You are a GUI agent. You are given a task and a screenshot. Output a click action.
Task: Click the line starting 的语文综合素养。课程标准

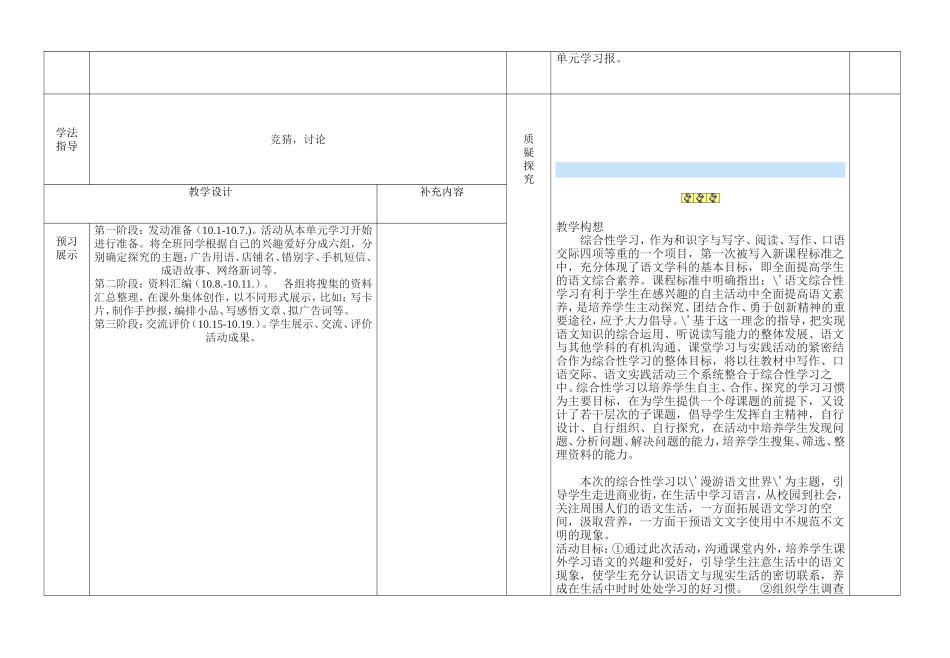[700, 280]
